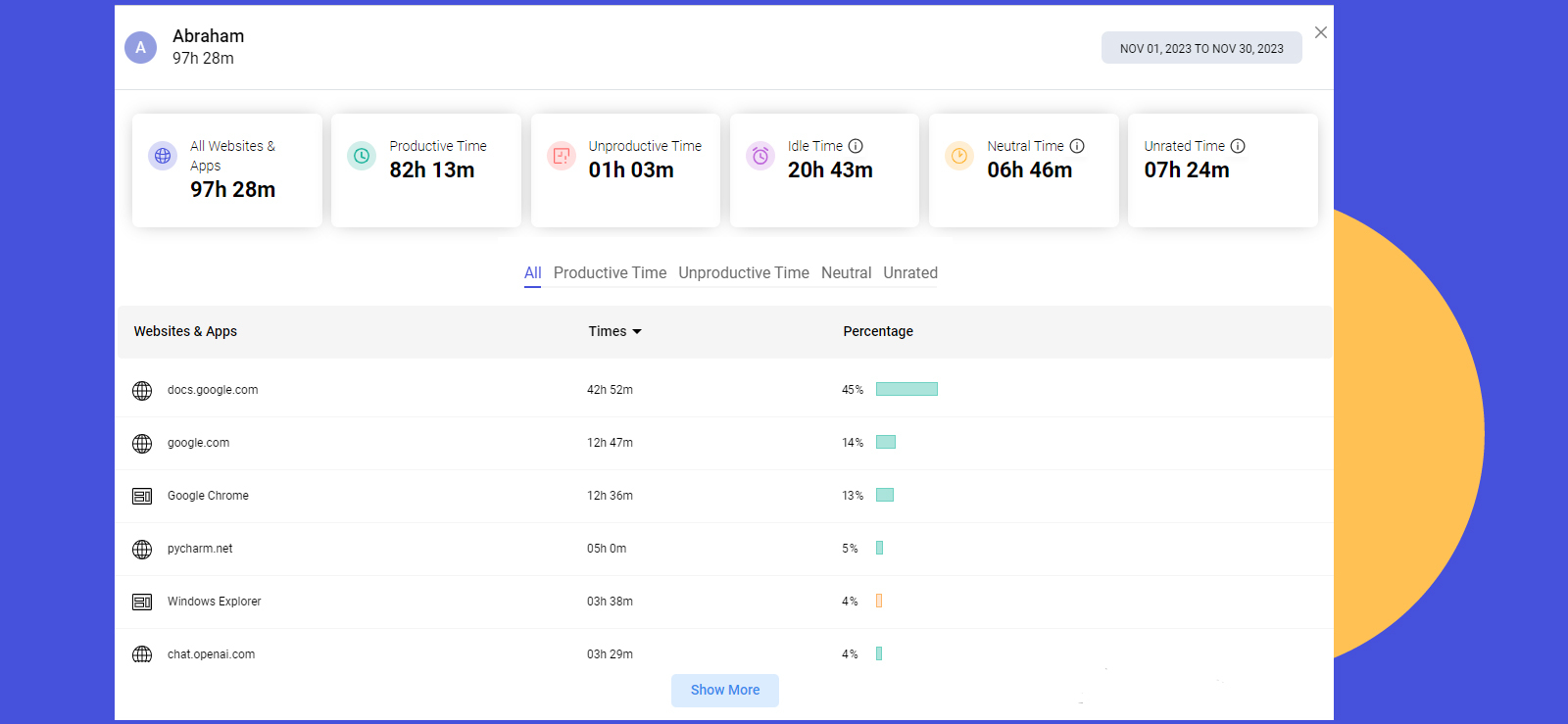Click the 42h 52m time value

610,390
